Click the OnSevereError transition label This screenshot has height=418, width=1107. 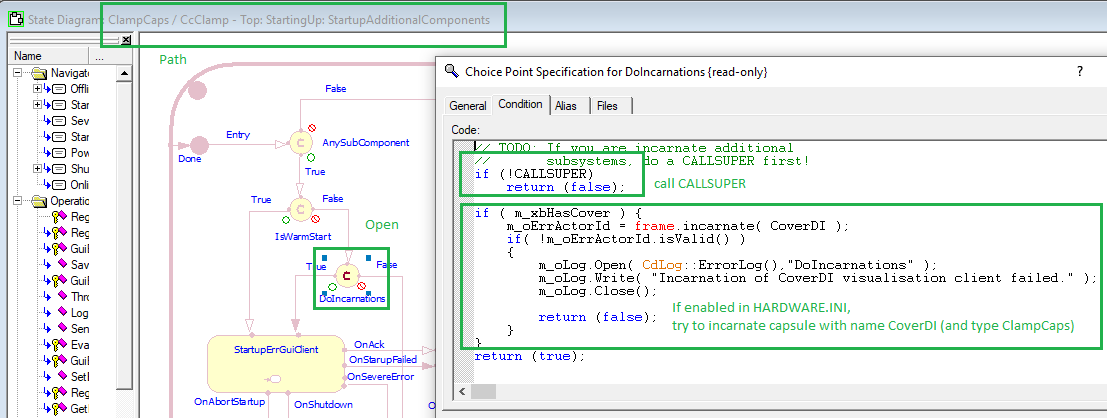(x=381, y=376)
